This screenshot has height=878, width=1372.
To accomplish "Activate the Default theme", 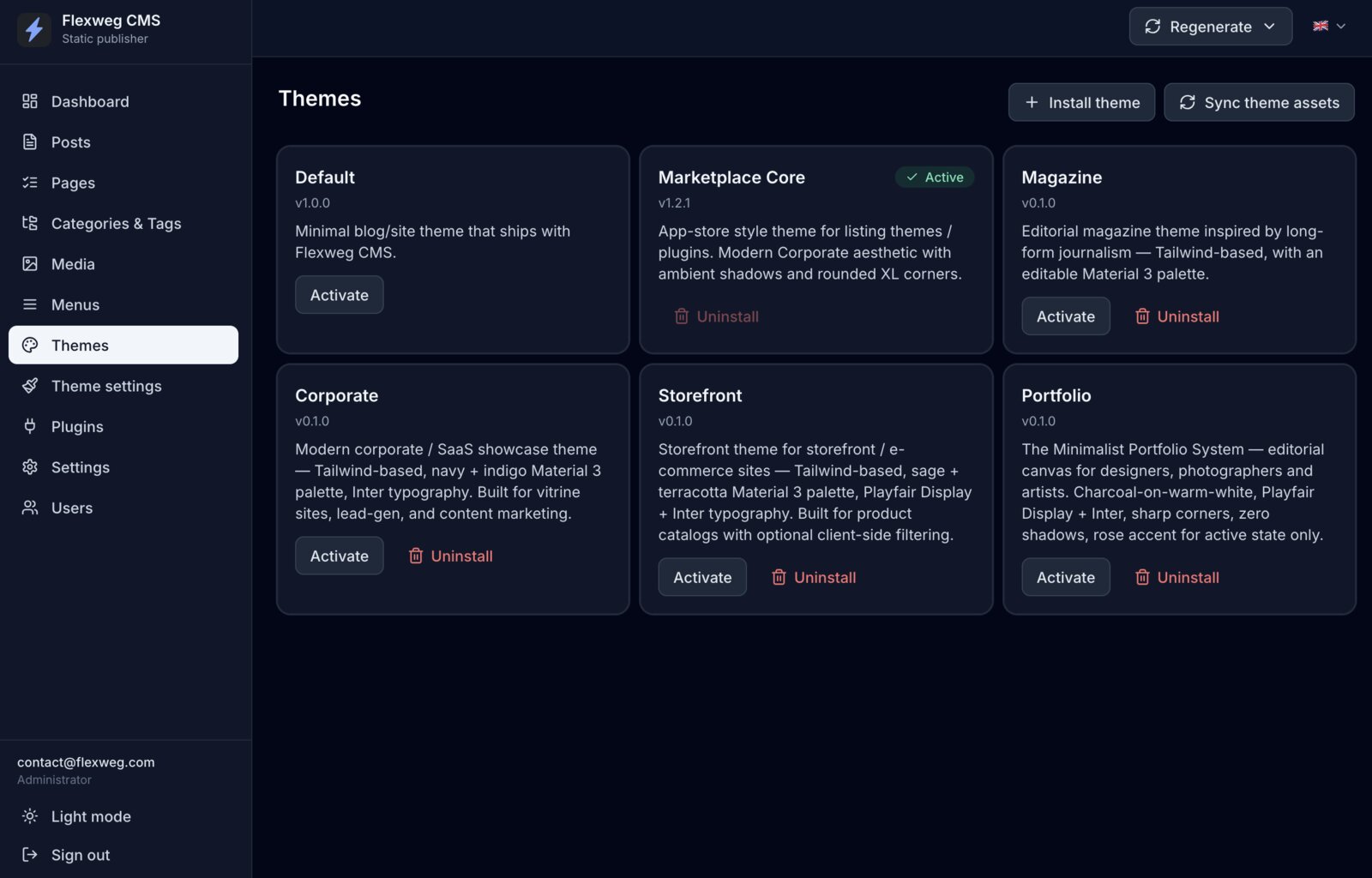I will click(x=340, y=295).
